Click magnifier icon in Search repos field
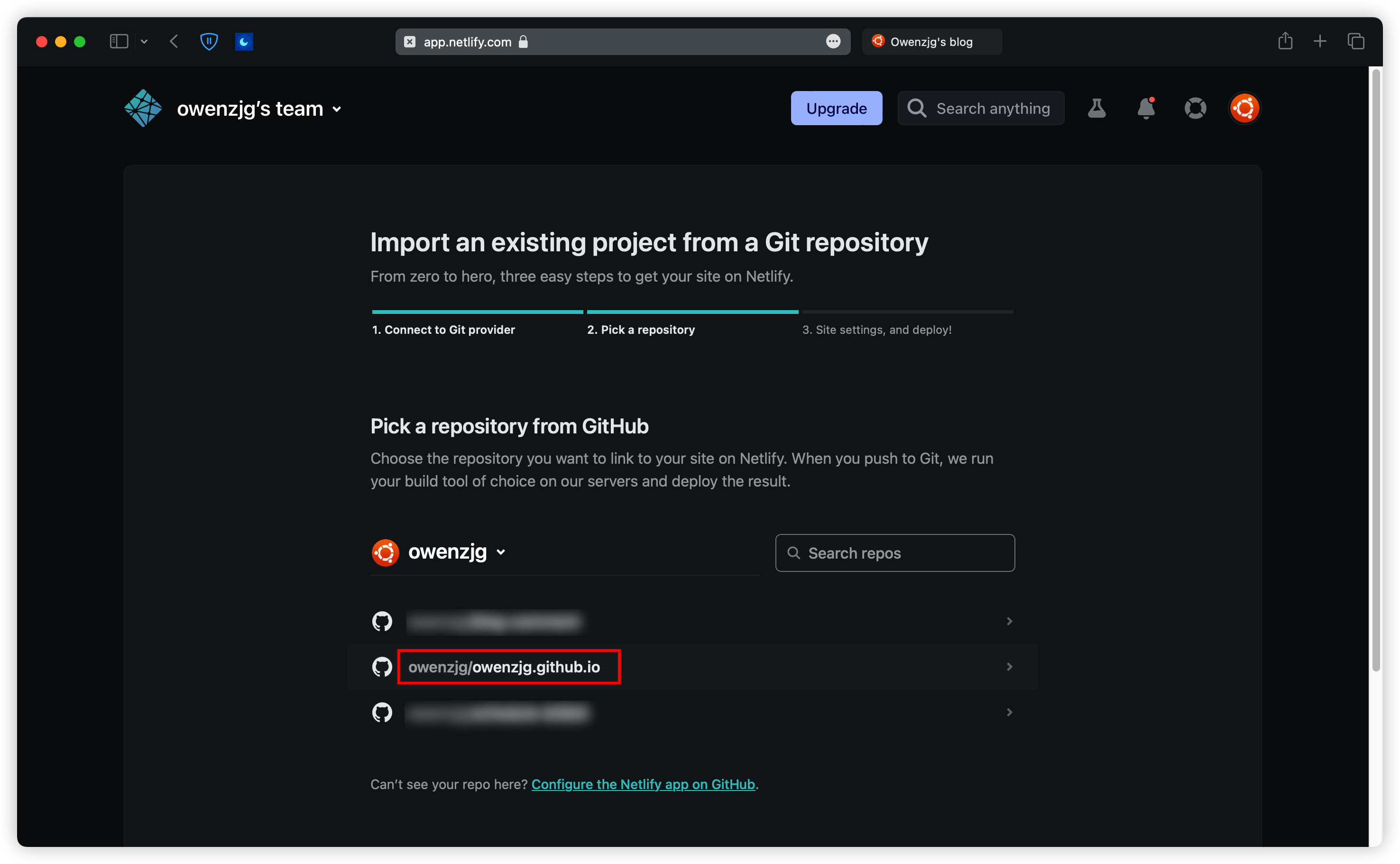This screenshot has width=1400, height=864. [x=793, y=552]
